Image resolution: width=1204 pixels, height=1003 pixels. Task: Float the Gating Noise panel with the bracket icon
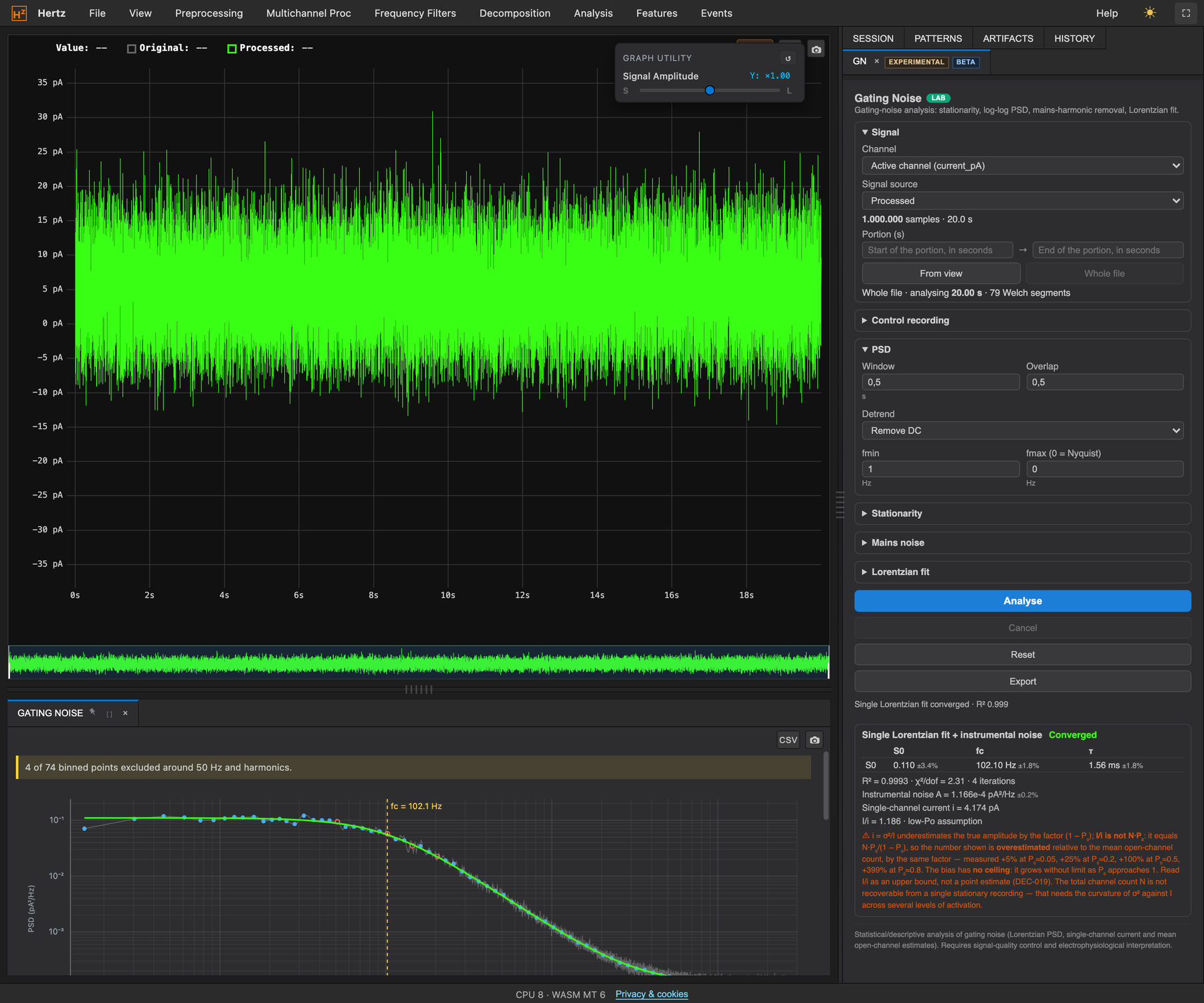[x=110, y=713]
